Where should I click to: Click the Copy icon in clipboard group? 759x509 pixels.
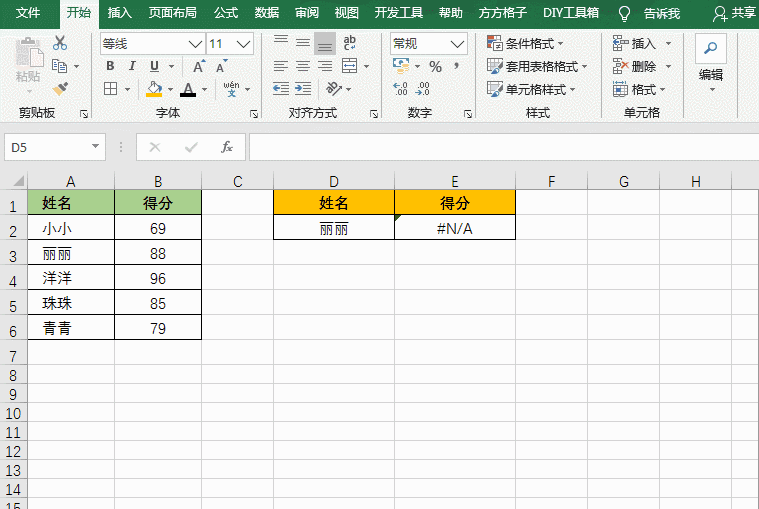(60, 66)
